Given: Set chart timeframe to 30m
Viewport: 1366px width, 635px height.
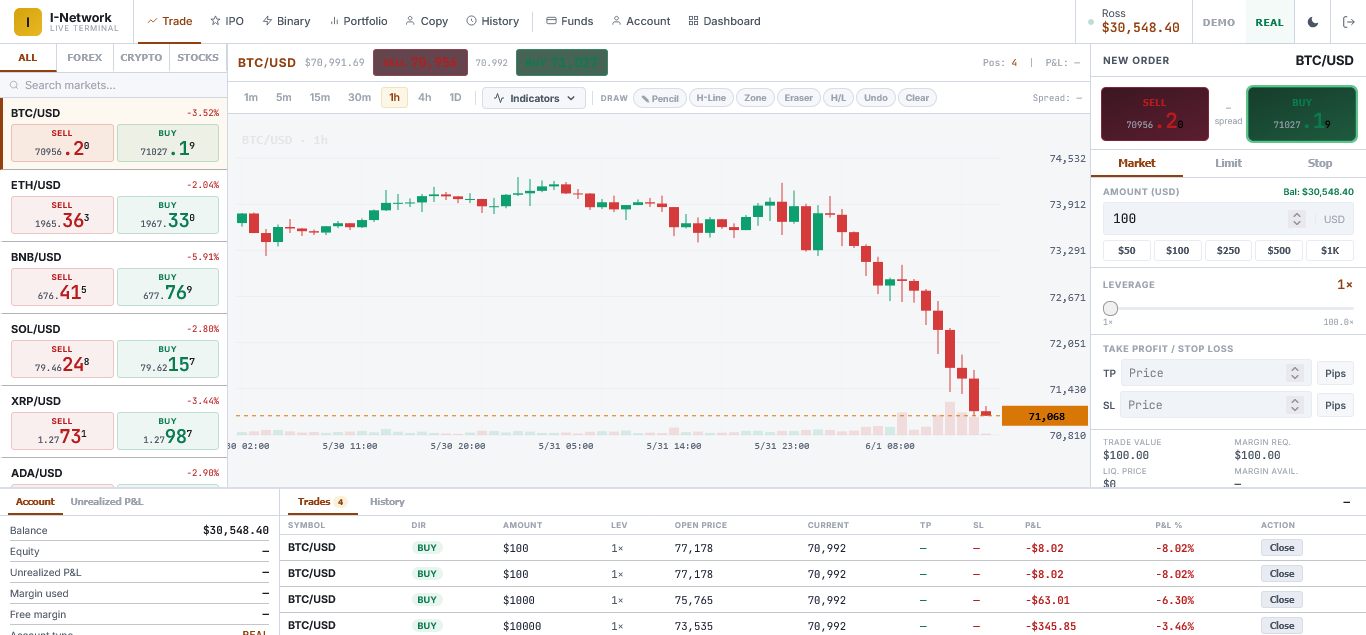Looking at the screenshot, I should 359,98.
